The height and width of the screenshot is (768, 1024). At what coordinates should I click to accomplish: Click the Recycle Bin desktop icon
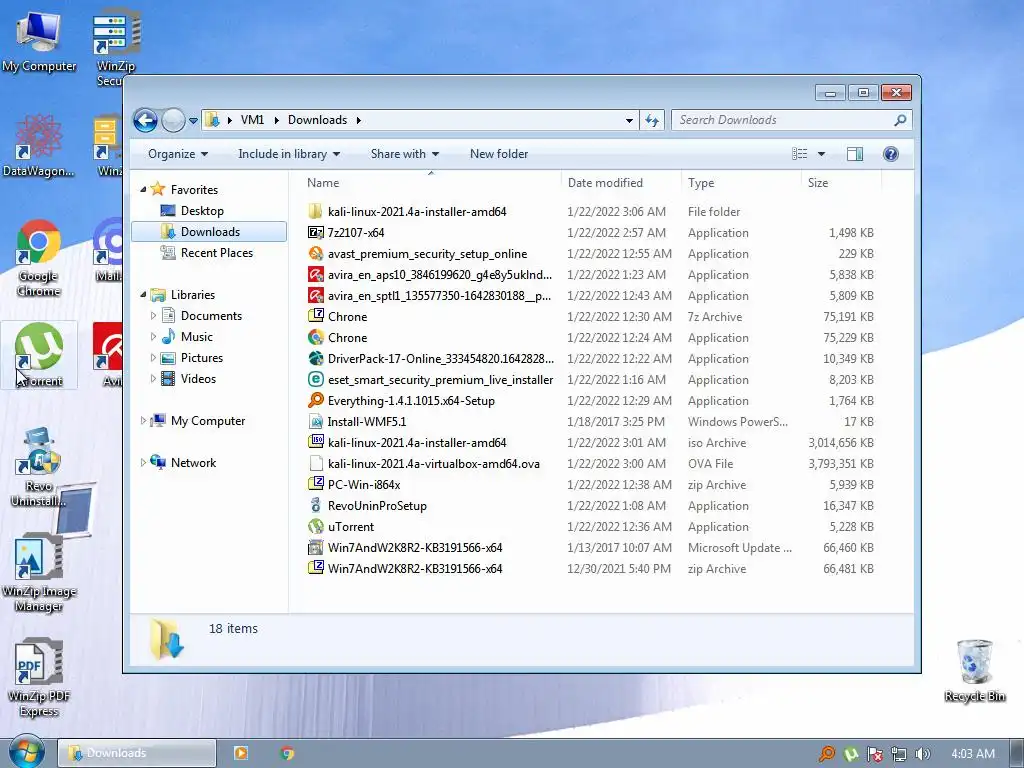pyautogui.click(x=974, y=671)
